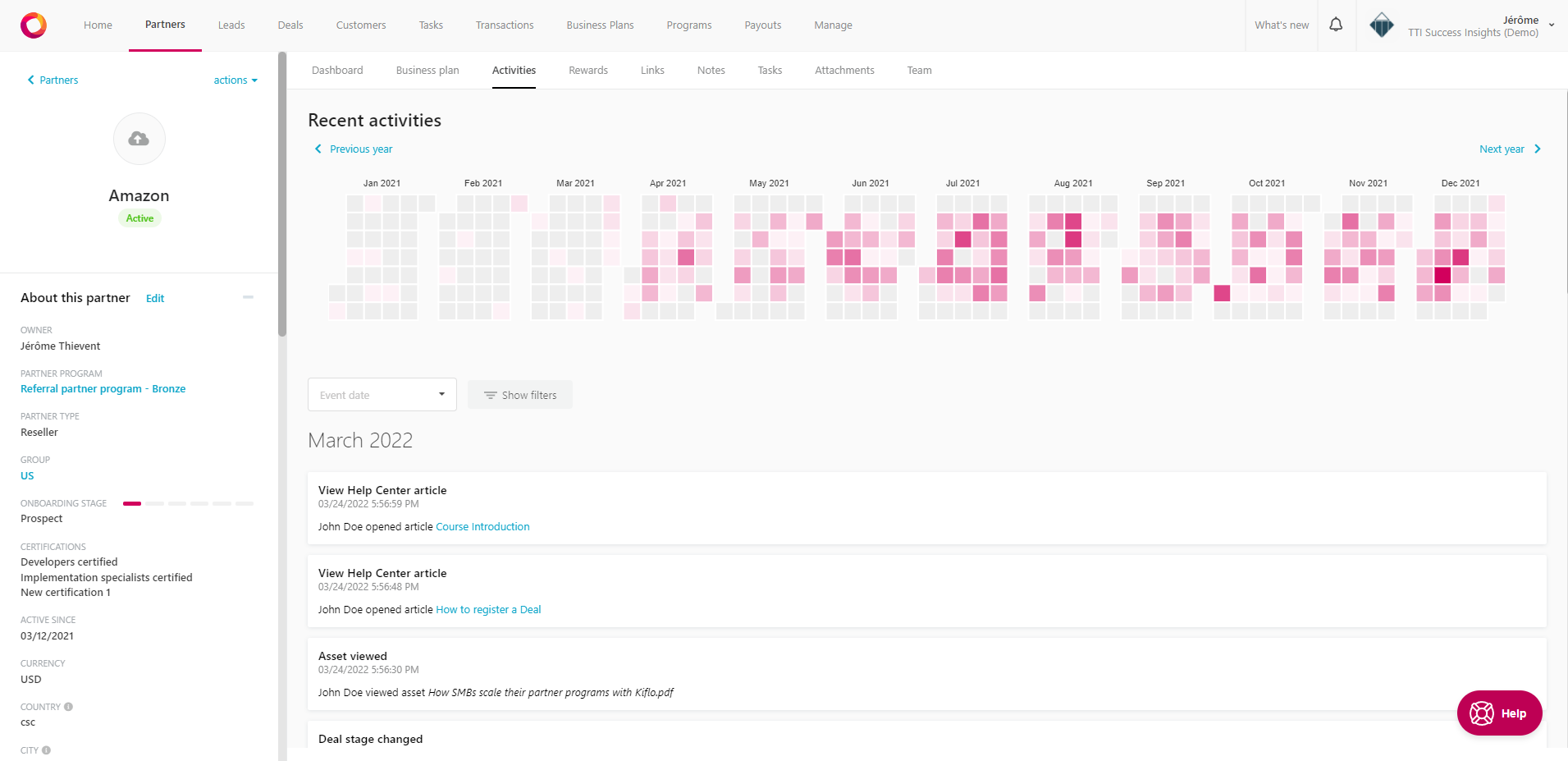Click the Developers certified entry
1568x761 pixels.
(x=69, y=562)
